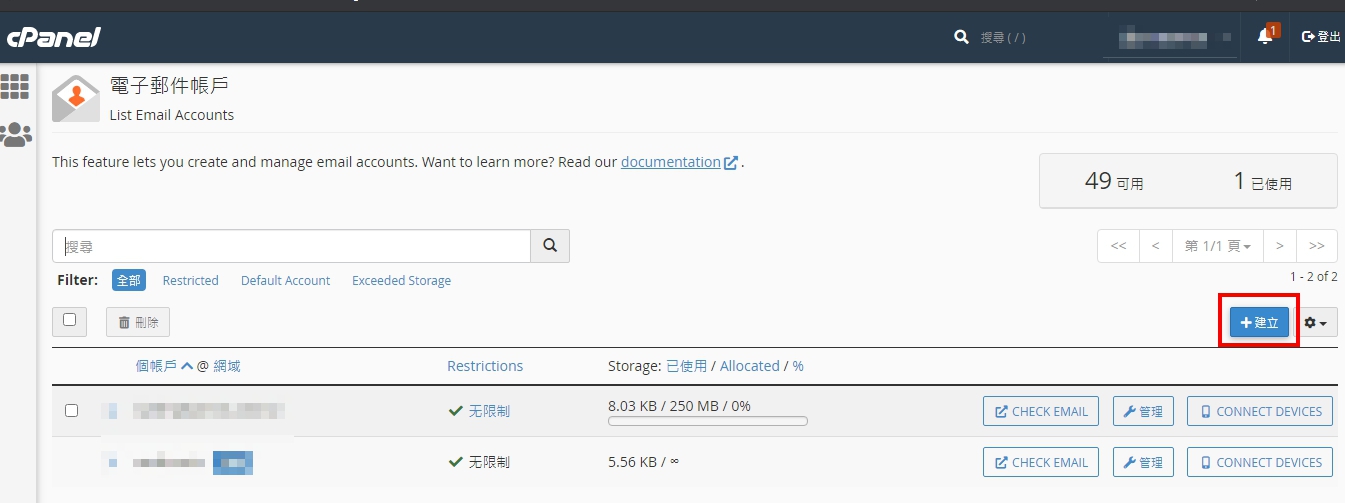Open the blurred username account dropdown
The width and height of the screenshot is (1345, 503).
click(1170, 38)
